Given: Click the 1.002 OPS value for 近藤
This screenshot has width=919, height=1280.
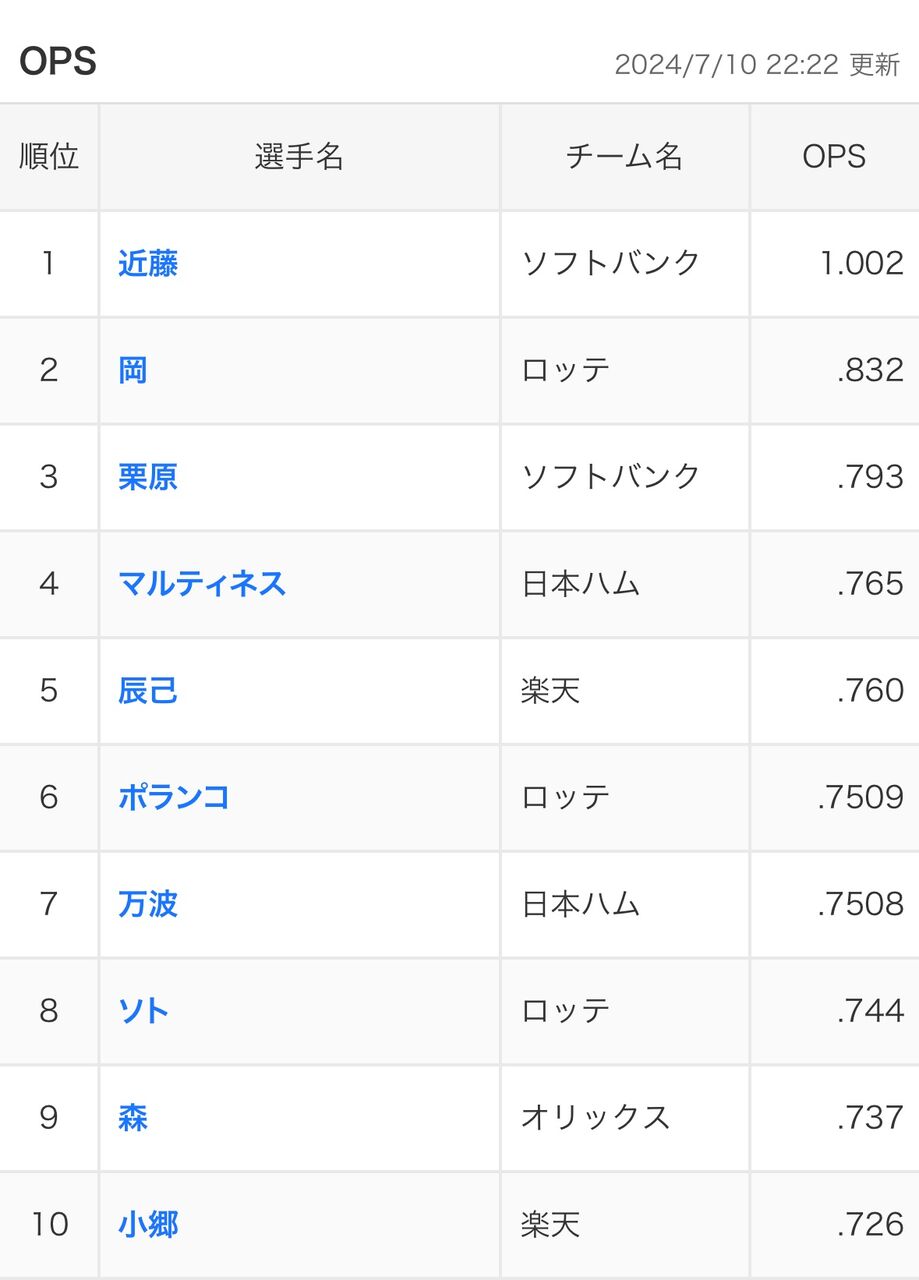Looking at the screenshot, I should pyautogui.click(x=861, y=264).
